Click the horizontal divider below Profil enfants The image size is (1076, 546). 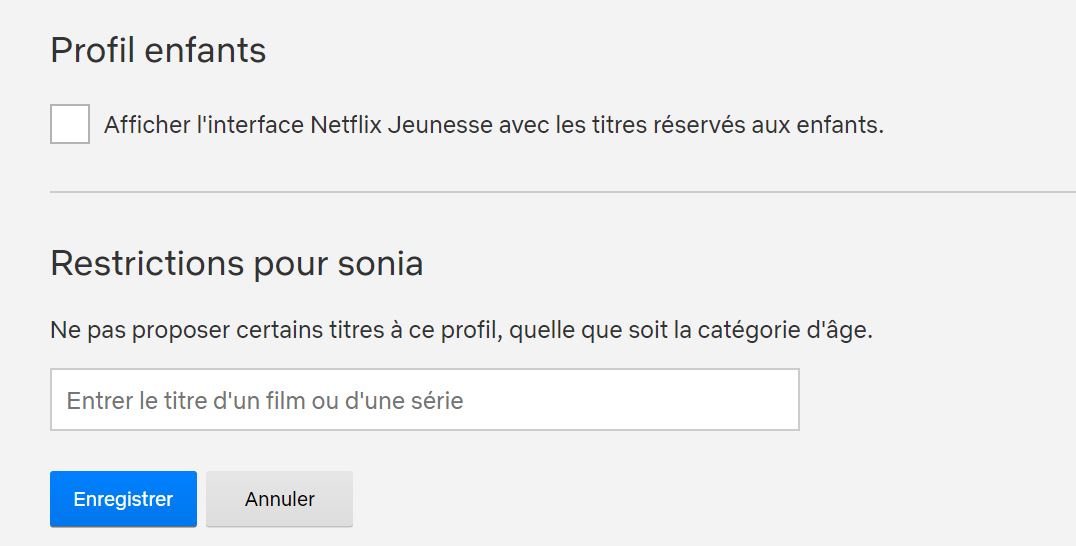click(562, 191)
